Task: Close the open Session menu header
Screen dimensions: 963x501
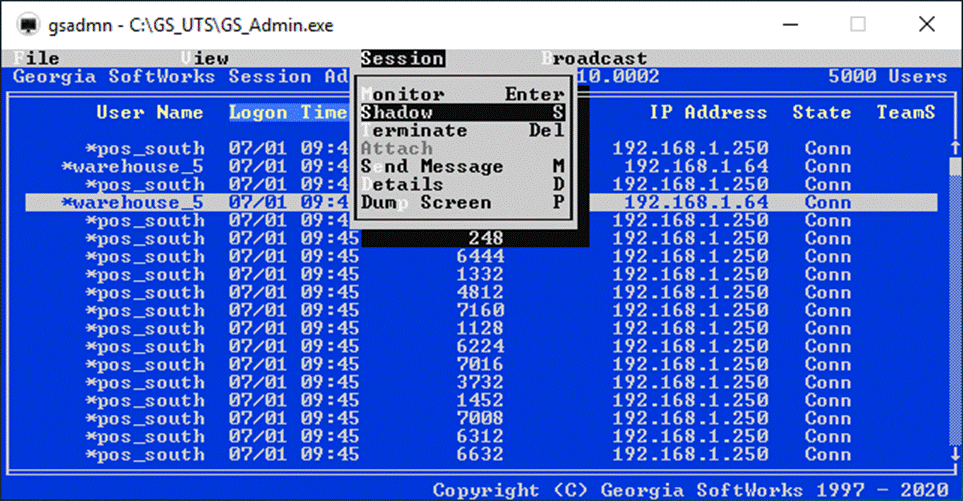Action: point(403,58)
